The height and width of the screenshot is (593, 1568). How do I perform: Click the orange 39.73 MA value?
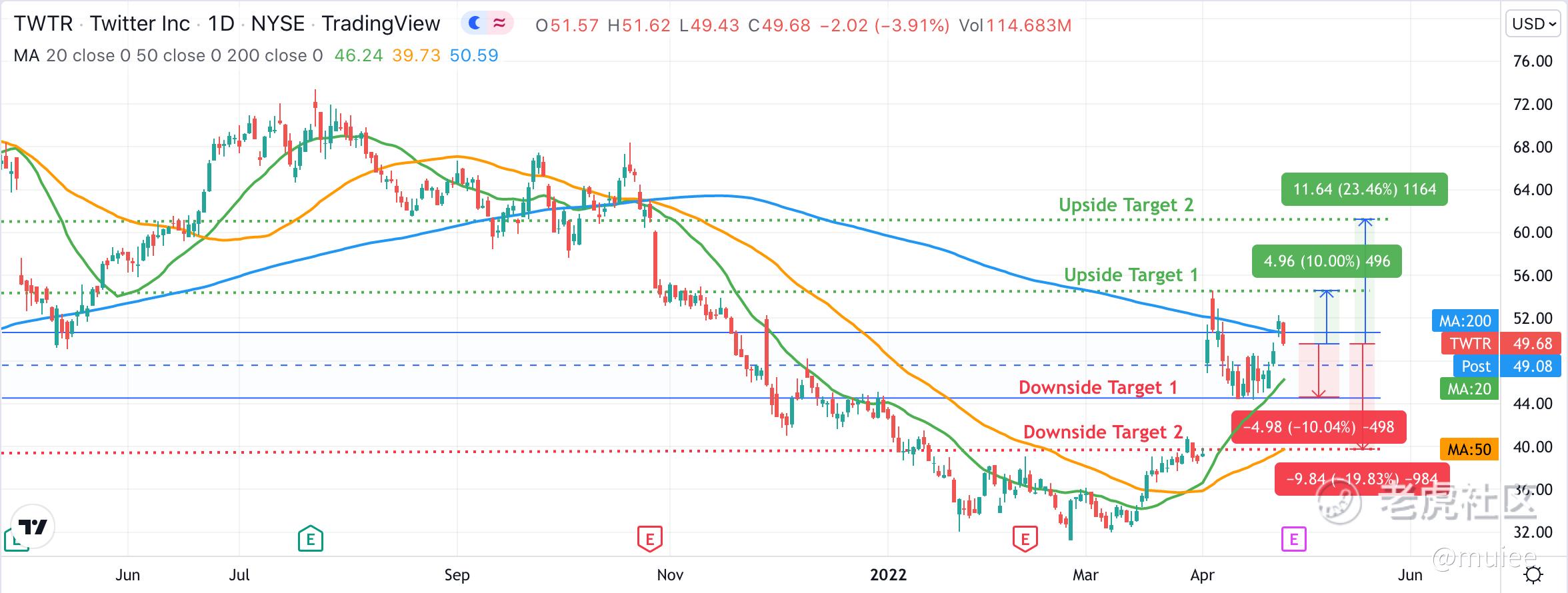tap(416, 55)
